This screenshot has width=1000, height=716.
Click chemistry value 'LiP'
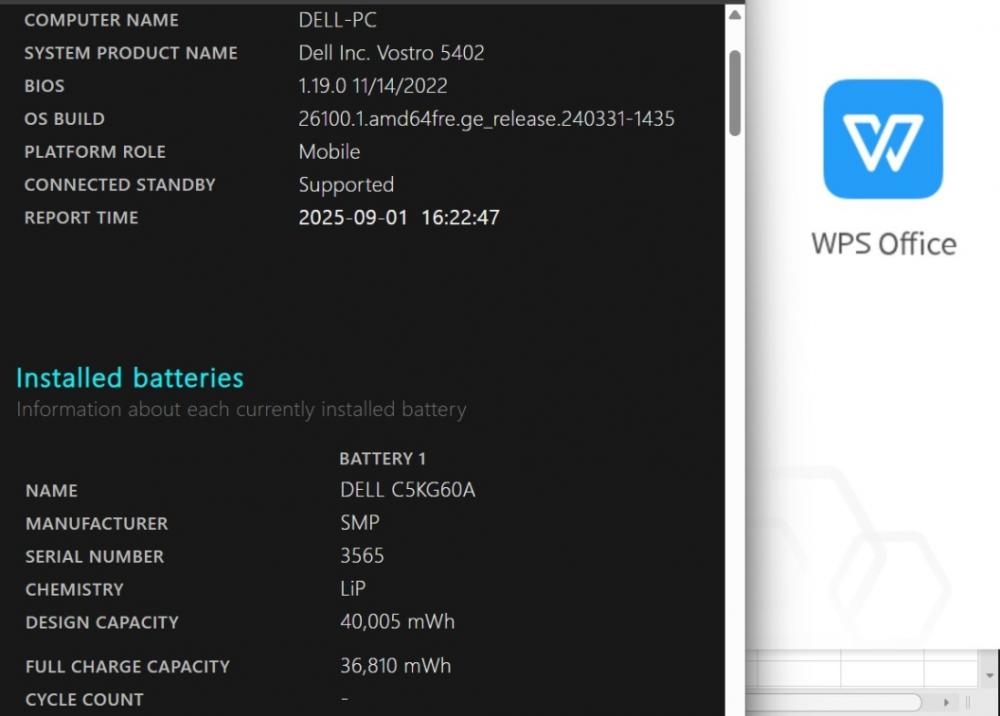tap(353, 588)
